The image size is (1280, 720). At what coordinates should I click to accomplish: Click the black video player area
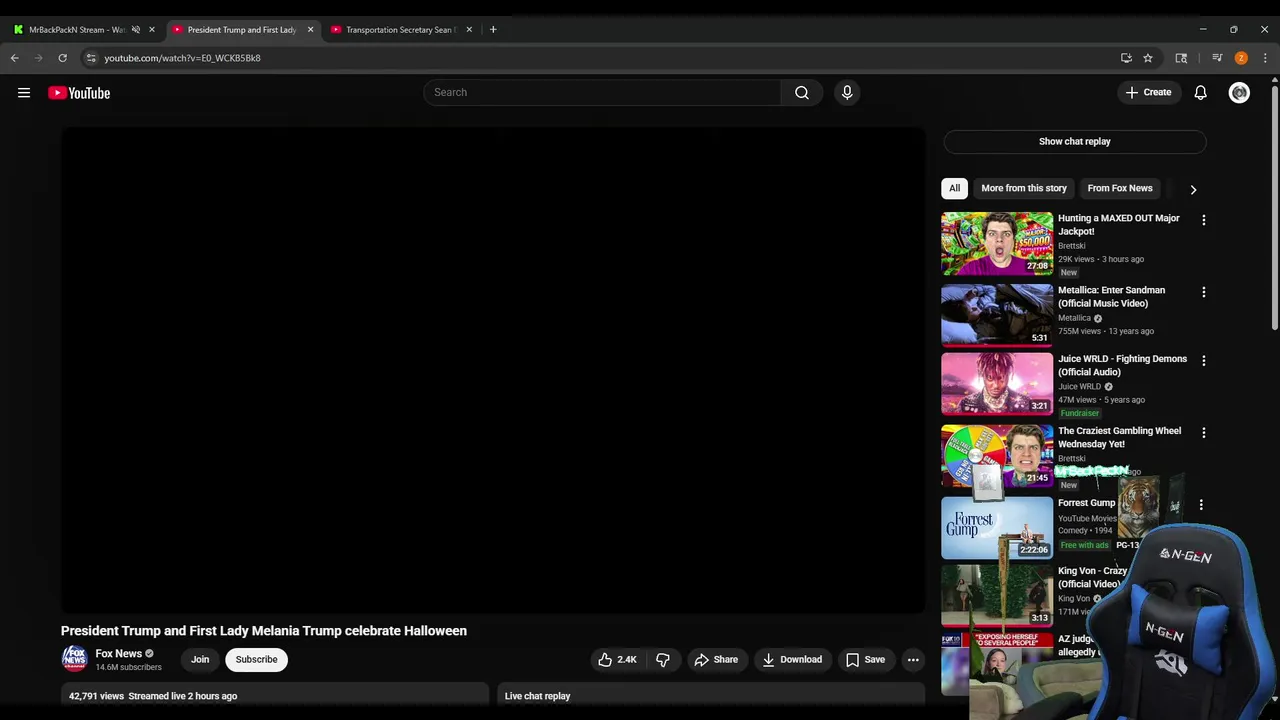point(493,370)
